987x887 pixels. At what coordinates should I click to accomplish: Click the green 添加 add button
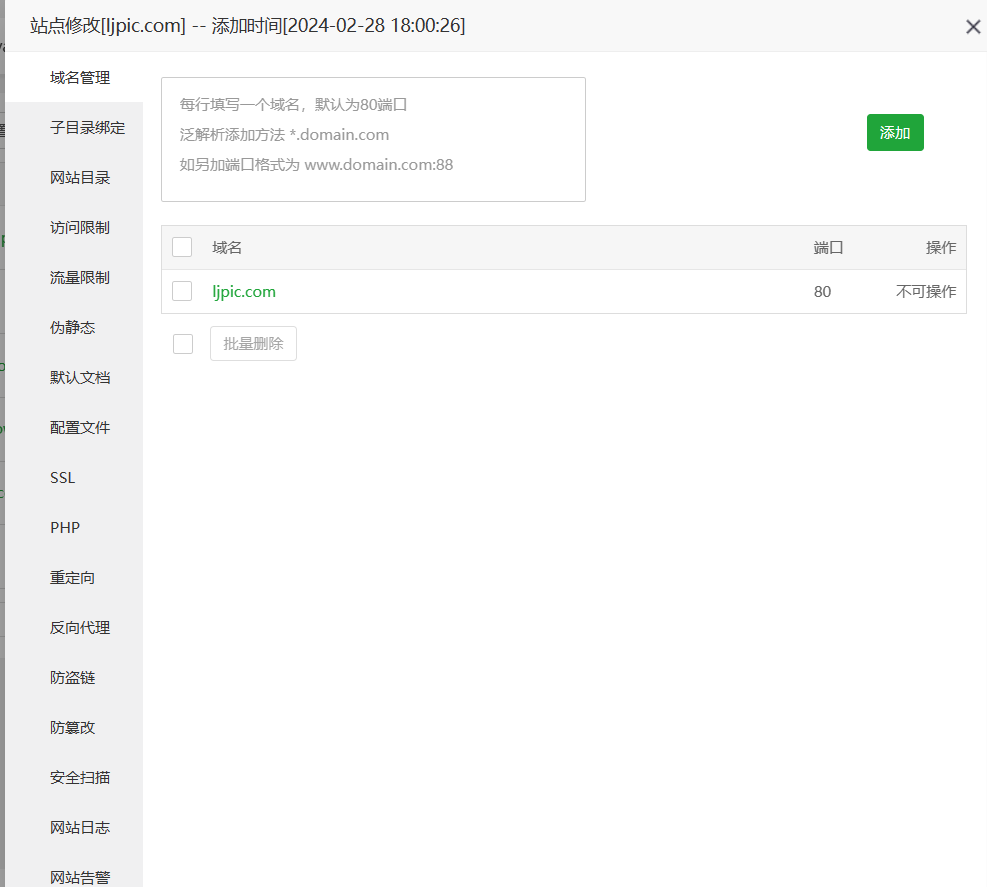894,132
